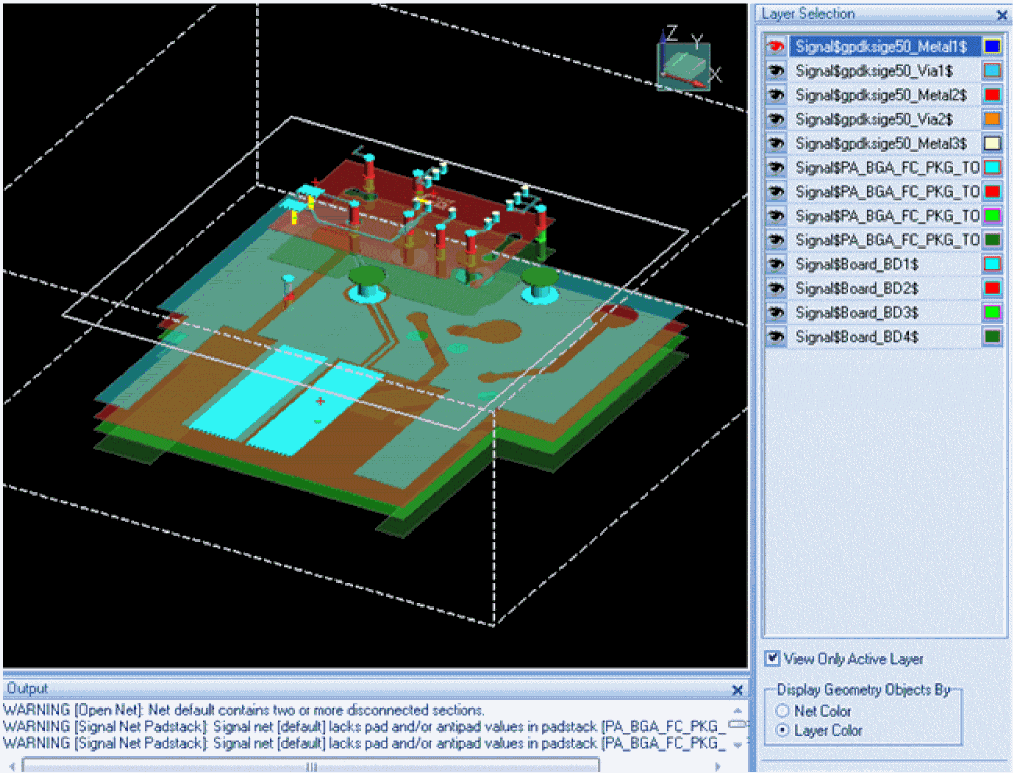Click the eye icon for Board_BD3 layer

[775, 313]
